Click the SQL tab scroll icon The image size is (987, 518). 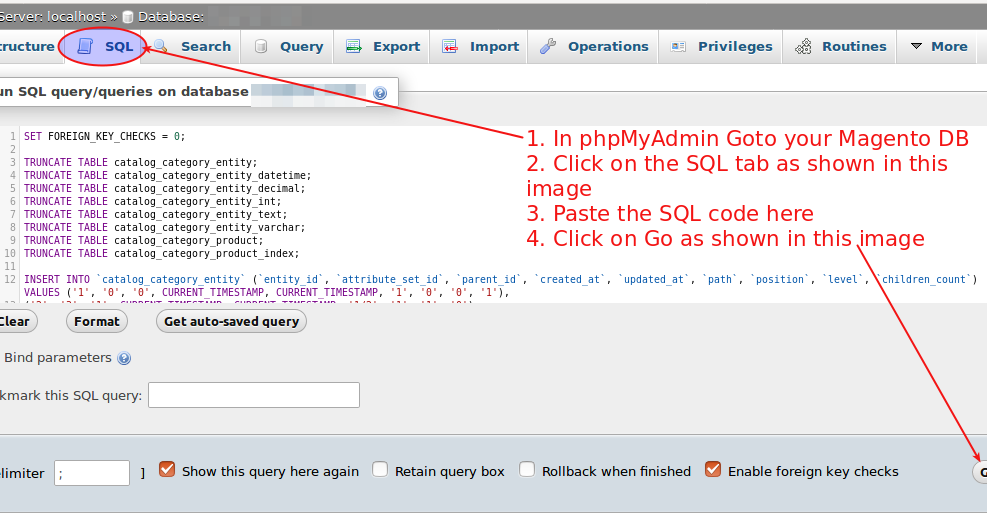click(x=85, y=47)
